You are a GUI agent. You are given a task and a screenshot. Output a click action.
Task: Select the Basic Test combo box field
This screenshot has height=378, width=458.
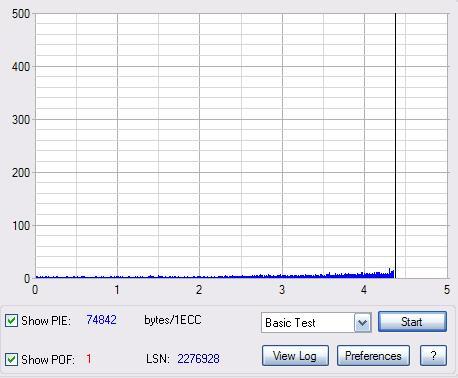point(316,323)
